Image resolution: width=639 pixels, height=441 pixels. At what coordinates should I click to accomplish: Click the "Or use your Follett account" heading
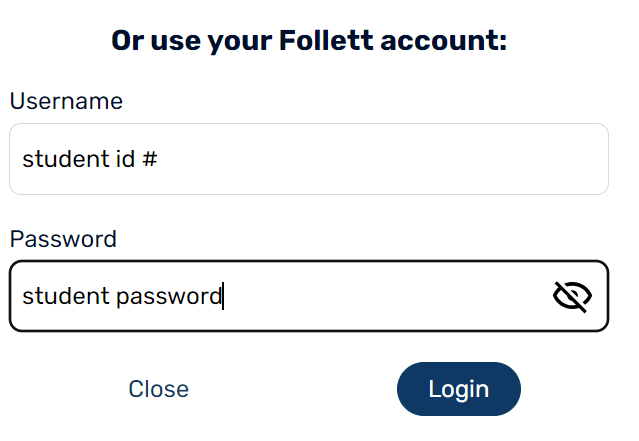point(309,41)
